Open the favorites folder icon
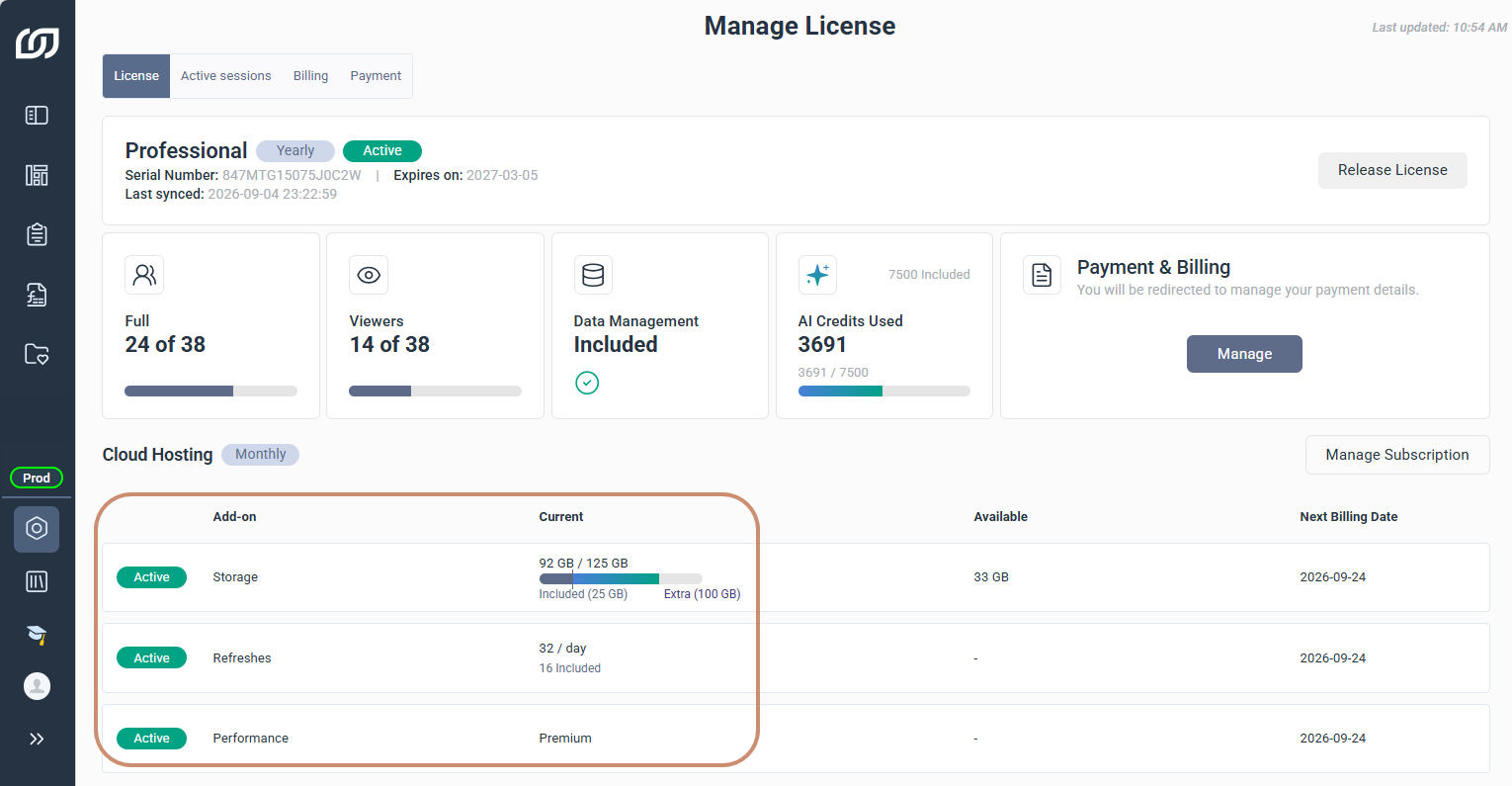The width and height of the screenshot is (1512, 786). (37, 354)
